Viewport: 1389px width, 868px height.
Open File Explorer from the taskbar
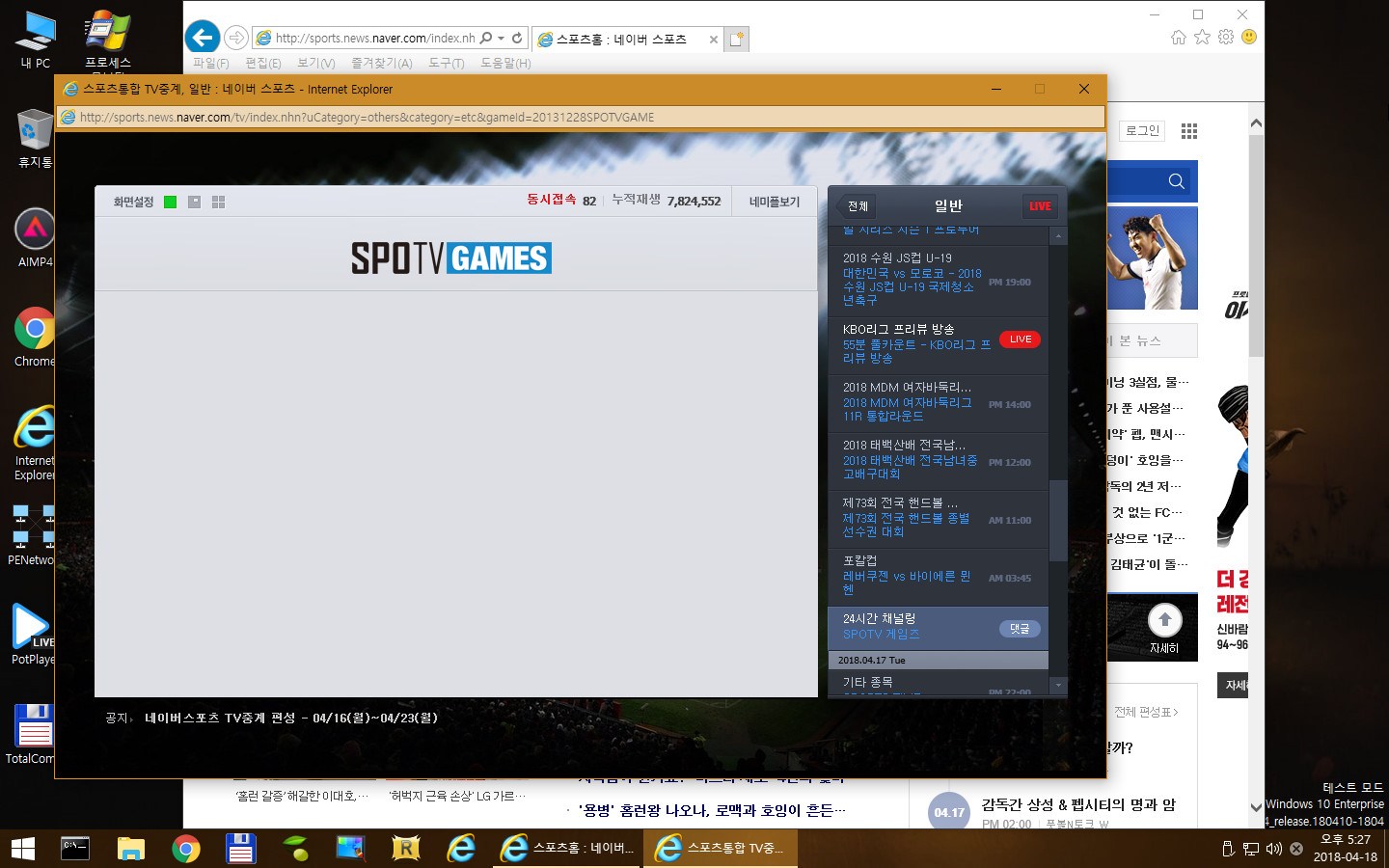130,849
